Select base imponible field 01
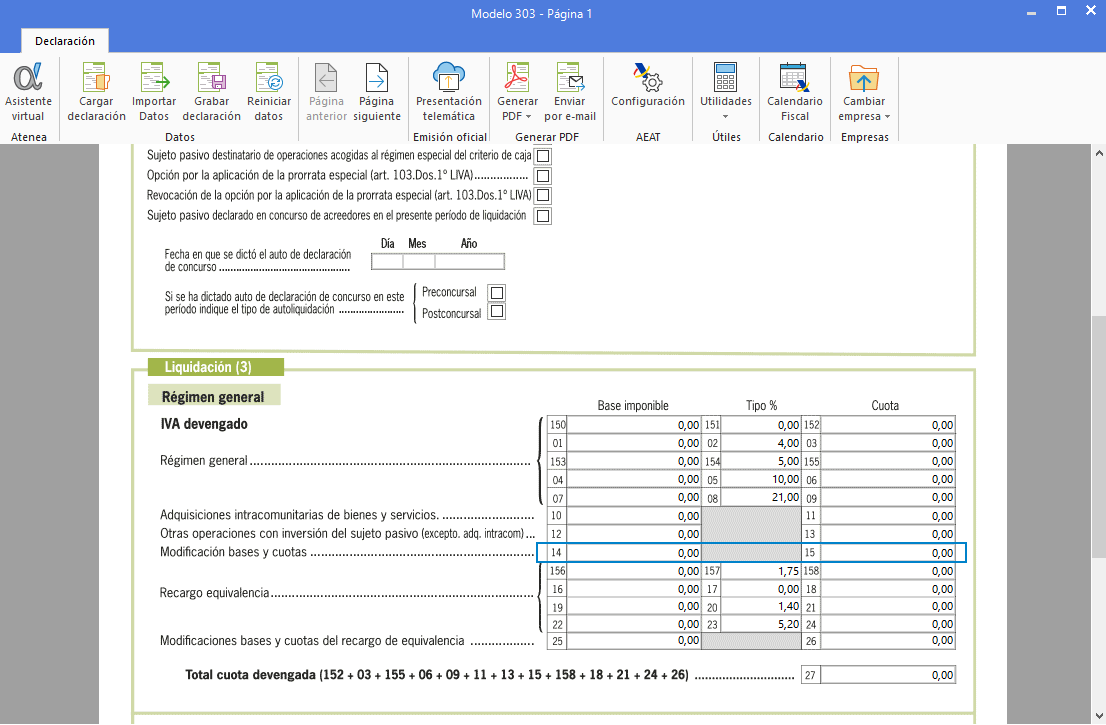The image size is (1106, 725). point(634,443)
